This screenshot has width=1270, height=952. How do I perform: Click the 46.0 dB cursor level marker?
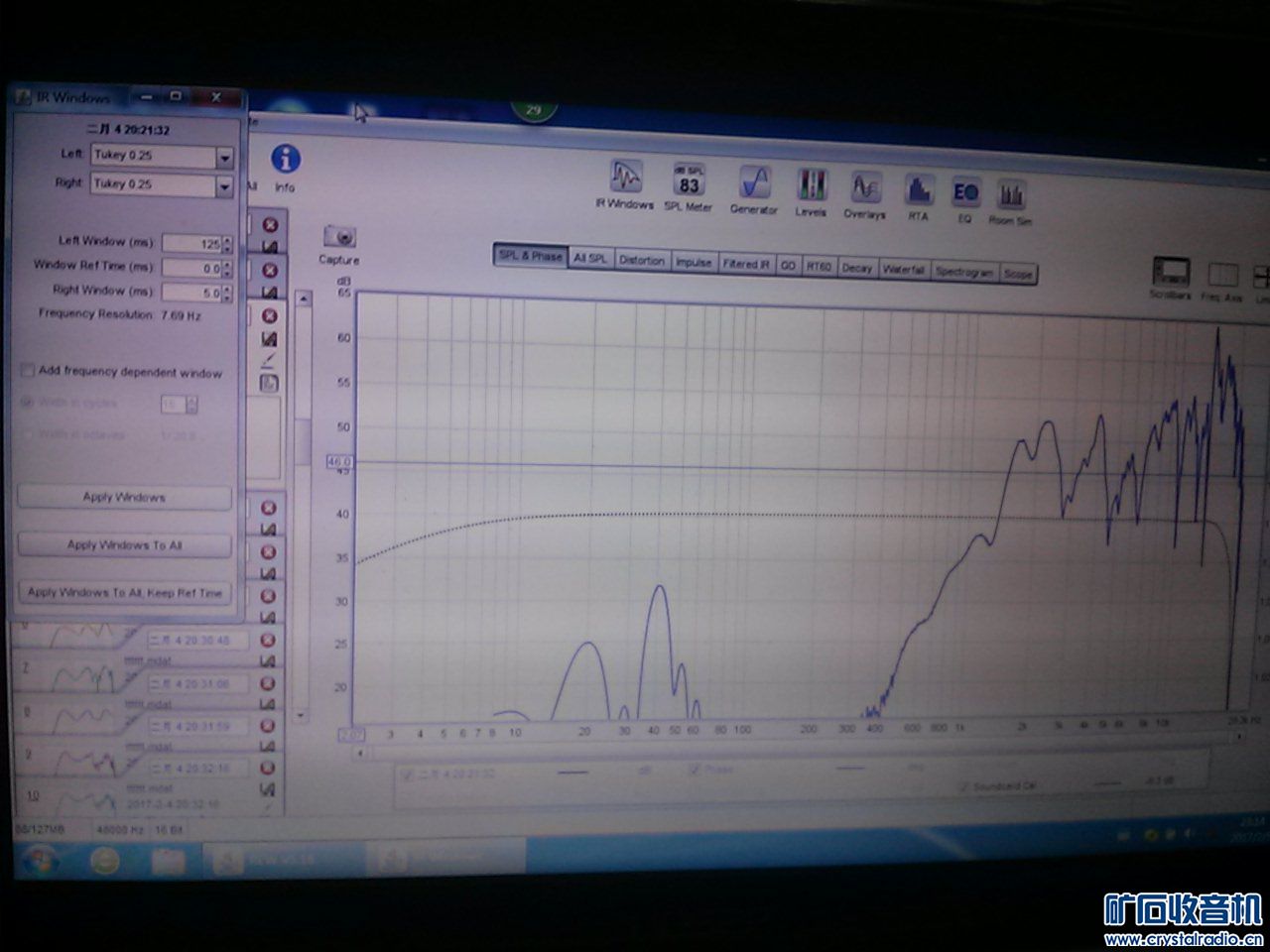(x=339, y=461)
